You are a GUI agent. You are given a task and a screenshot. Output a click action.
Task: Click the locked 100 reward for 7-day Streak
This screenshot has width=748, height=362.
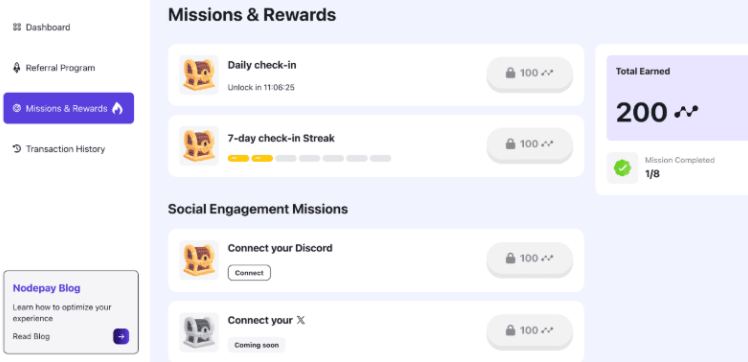[x=530, y=145]
